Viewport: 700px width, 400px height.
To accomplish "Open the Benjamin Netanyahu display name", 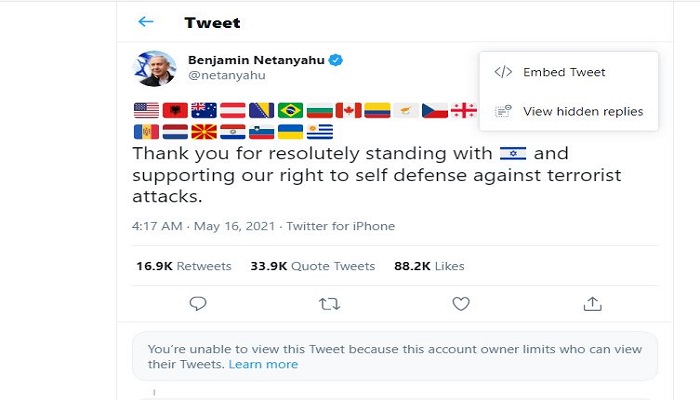I will 256,59.
